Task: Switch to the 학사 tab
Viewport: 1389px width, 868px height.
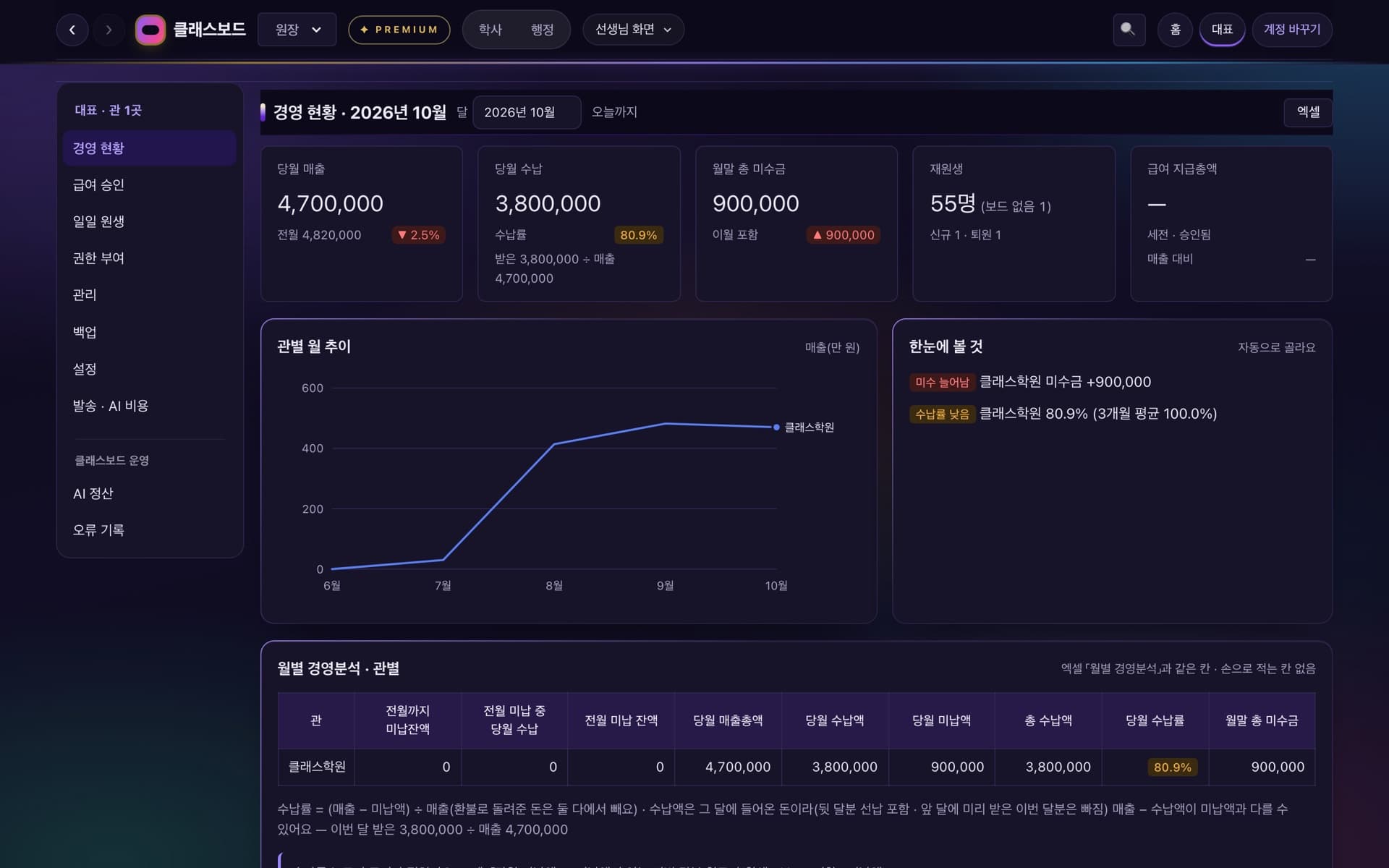Action: [490, 30]
